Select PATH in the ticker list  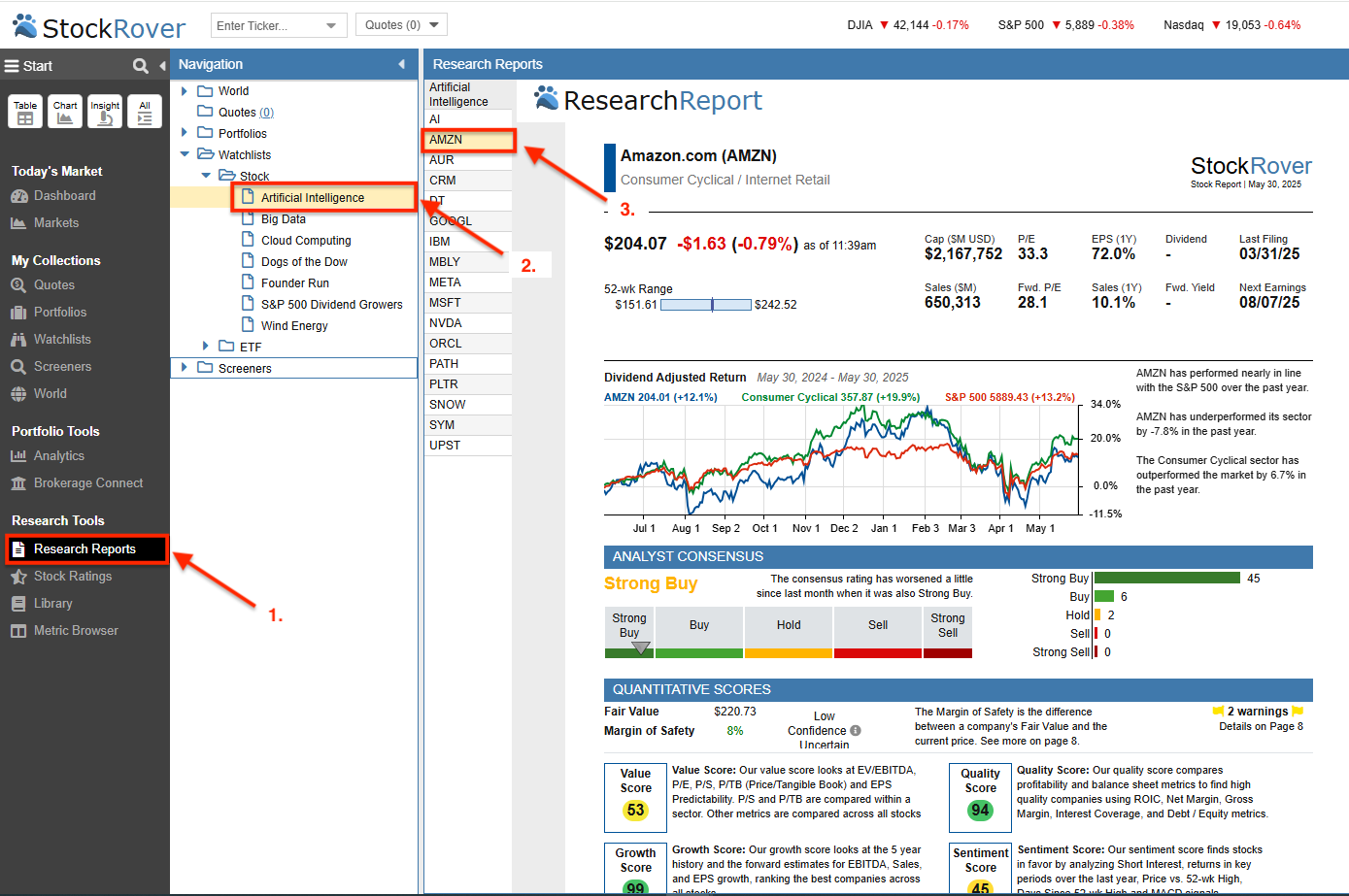pyautogui.click(x=468, y=364)
